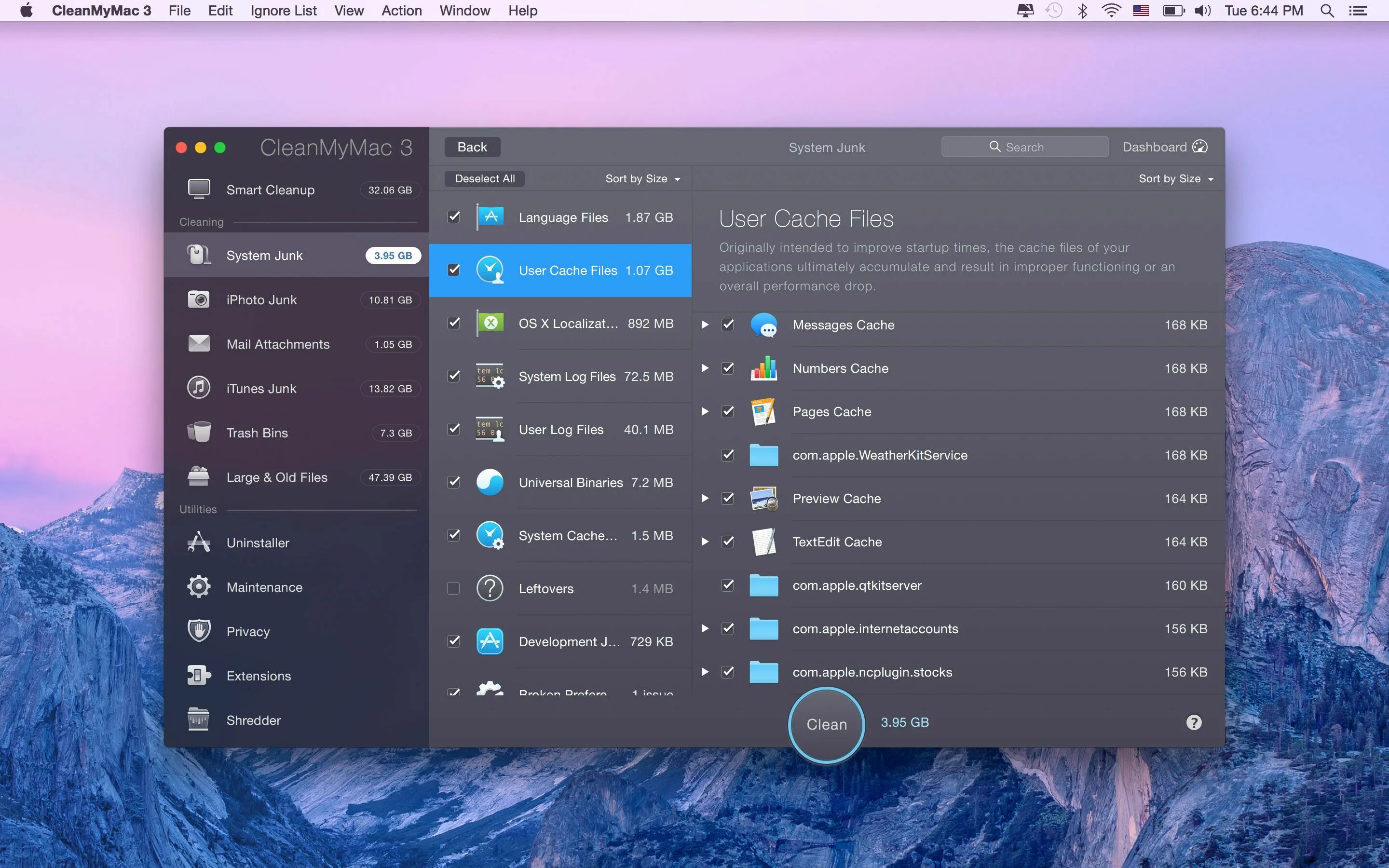The width and height of the screenshot is (1389, 868).
Task: Click the User Log Files icon
Action: point(490,429)
